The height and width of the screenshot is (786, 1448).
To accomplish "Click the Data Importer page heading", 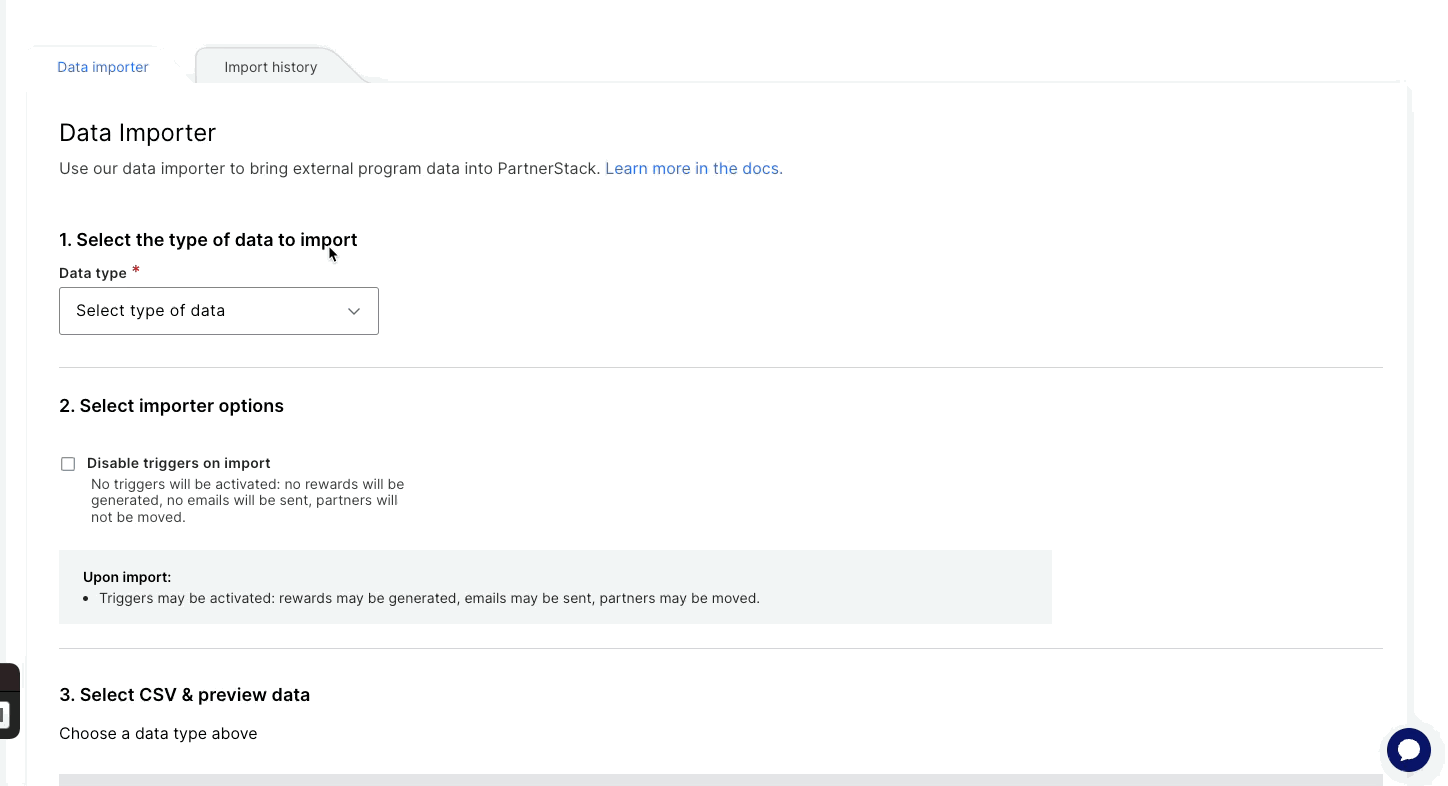I will point(138,132).
